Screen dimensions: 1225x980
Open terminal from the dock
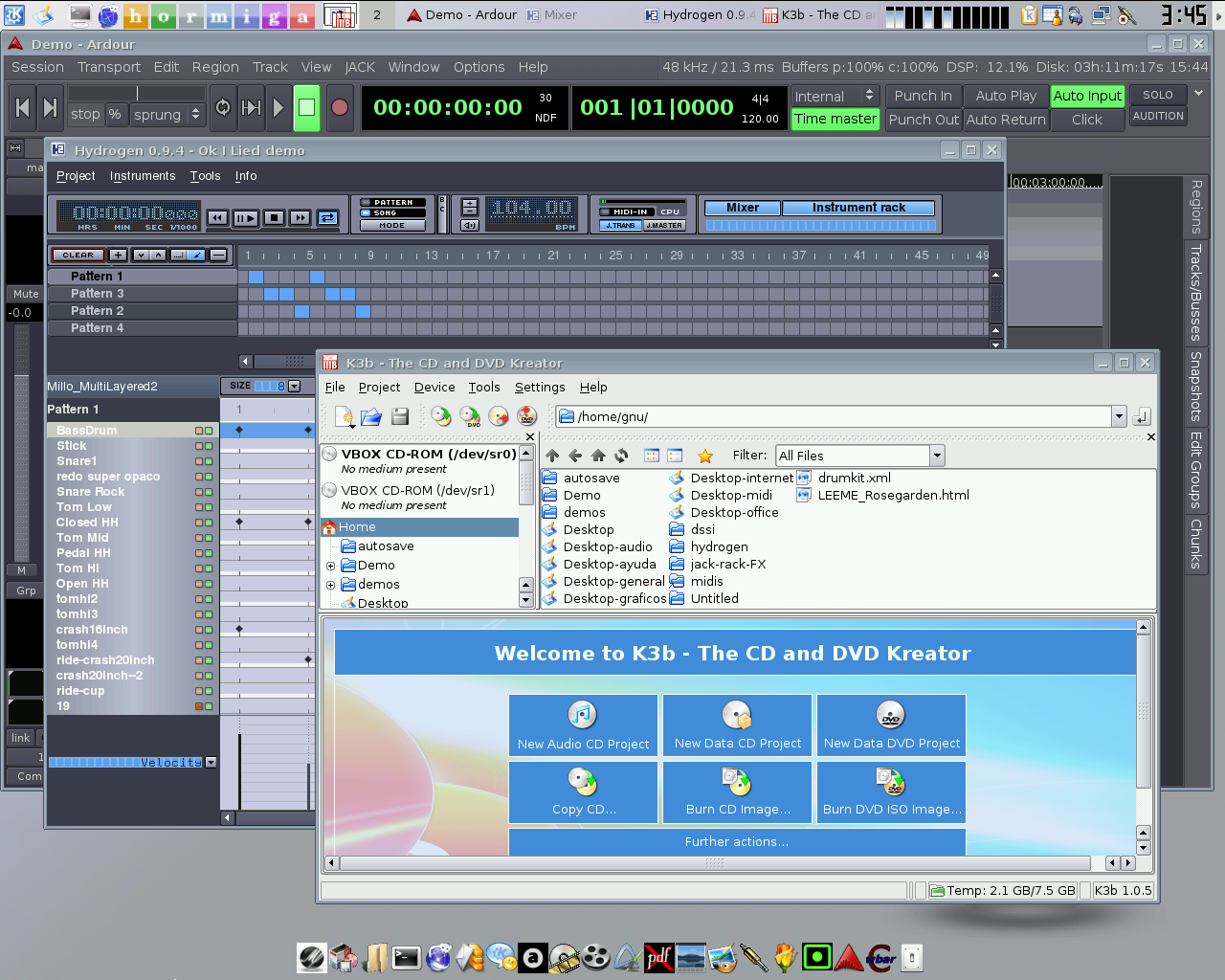pyautogui.click(x=407, y=957)
